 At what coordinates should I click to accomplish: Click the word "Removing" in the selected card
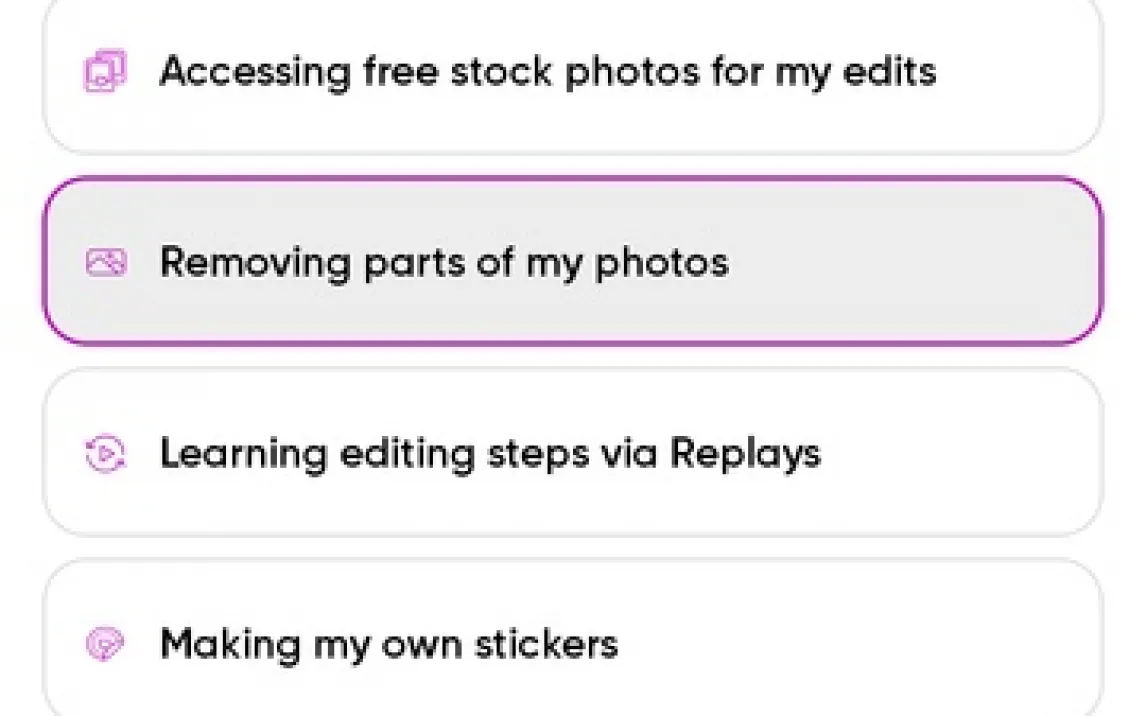click(254, 263)
